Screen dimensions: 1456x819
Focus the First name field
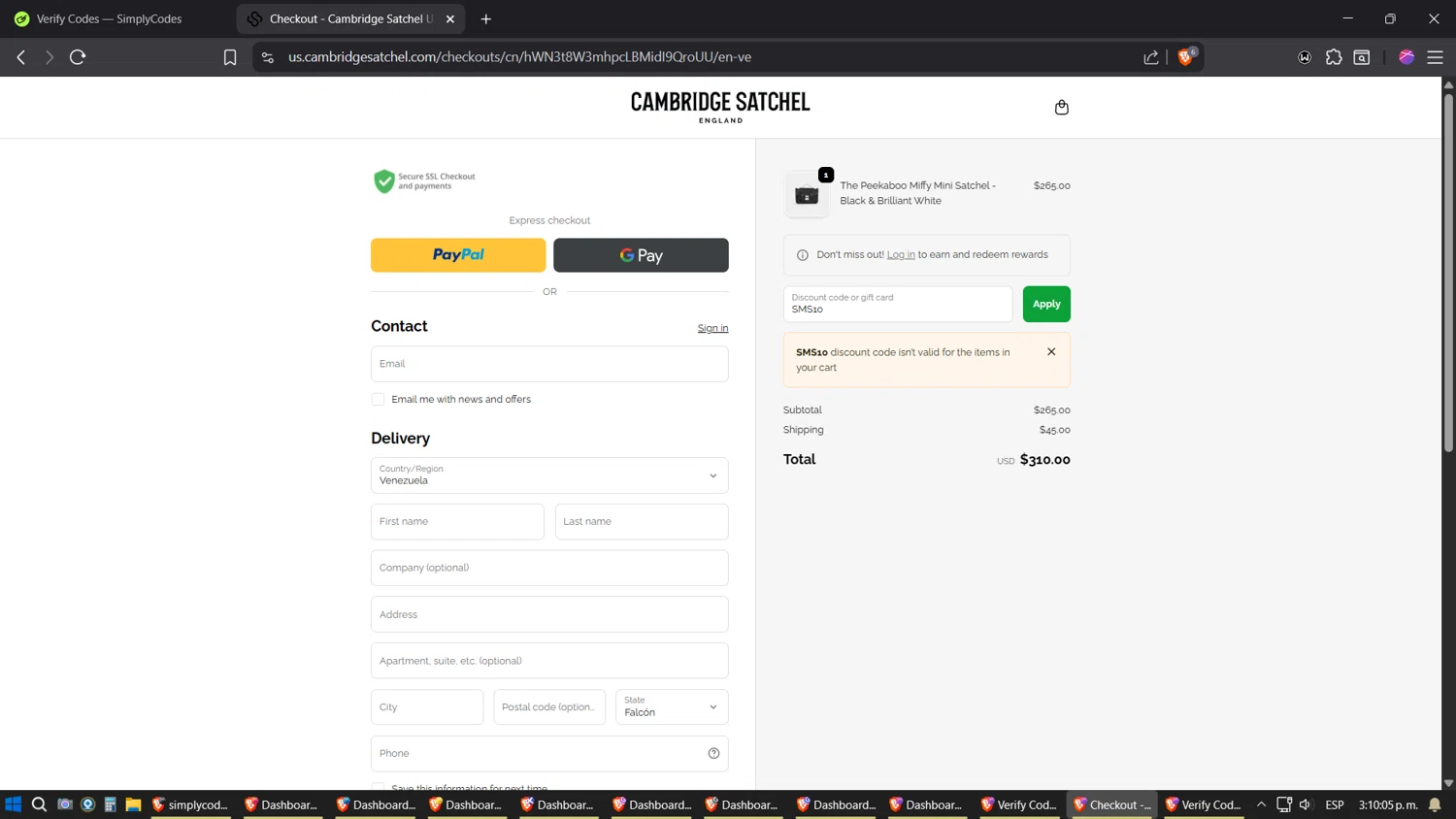[457, 522]
